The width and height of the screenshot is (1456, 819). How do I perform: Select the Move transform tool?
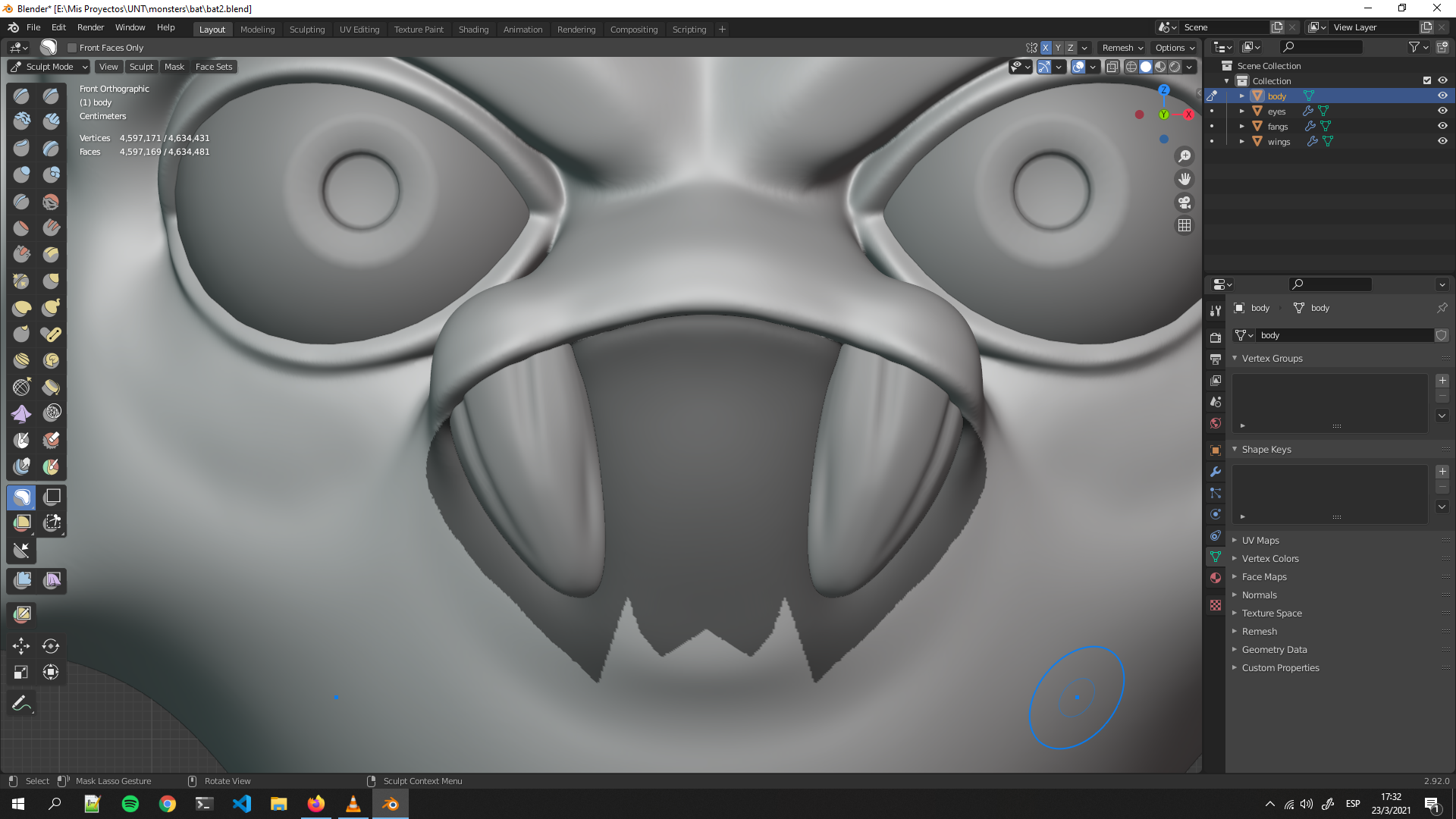21,646
